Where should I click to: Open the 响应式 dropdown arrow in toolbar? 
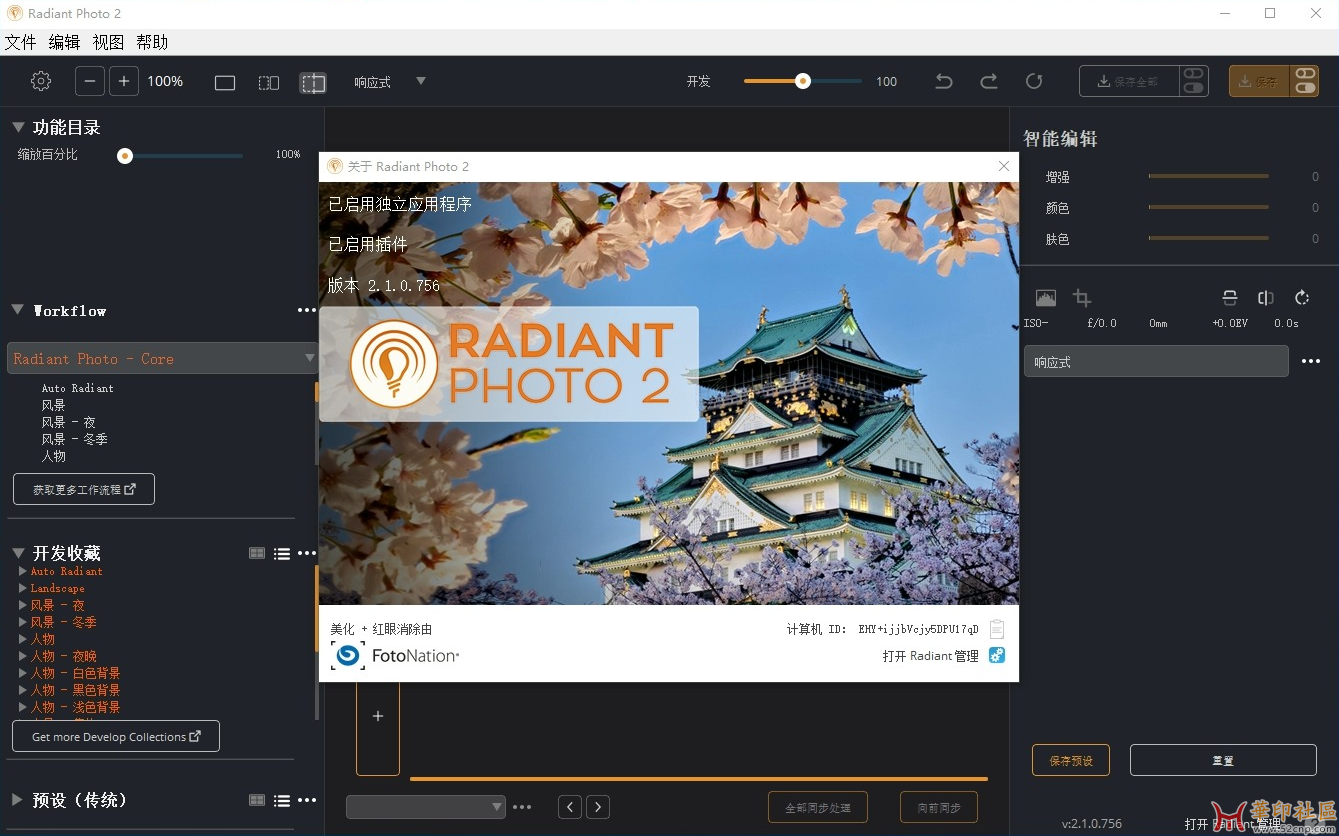[421, 81]
